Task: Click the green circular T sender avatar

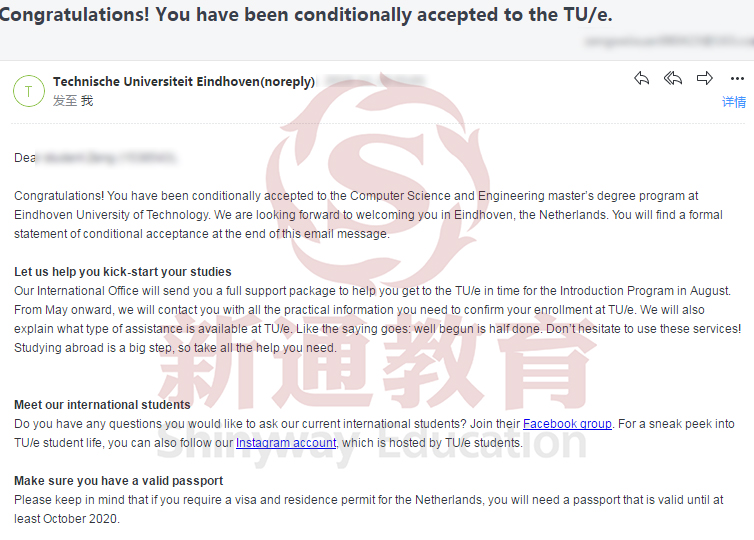Action: 29,91
